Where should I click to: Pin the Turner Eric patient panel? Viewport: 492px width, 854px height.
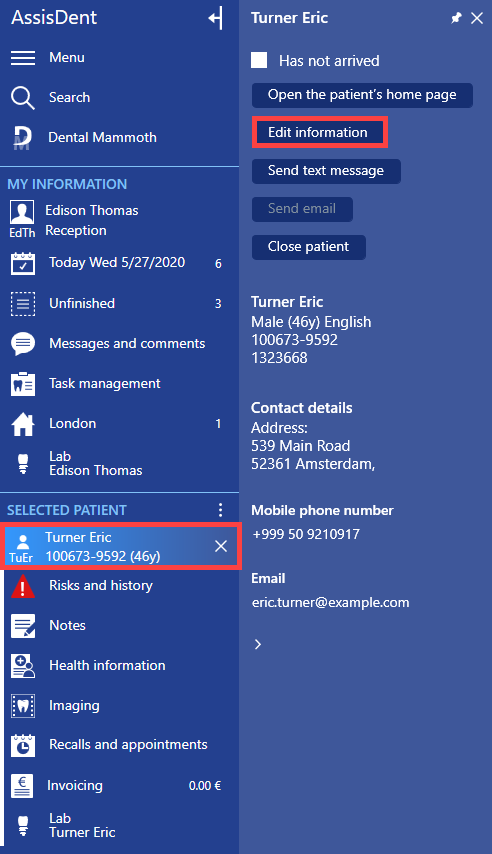(x=456, y=18)
